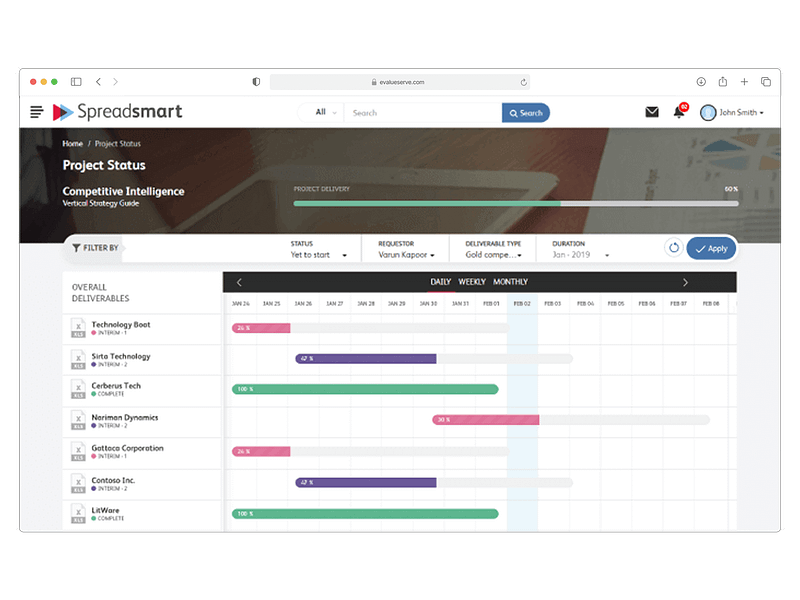Open the hamburger menu beside Spreadsmart logo
This screenshot has height=600, width=800.
(37, 112)
